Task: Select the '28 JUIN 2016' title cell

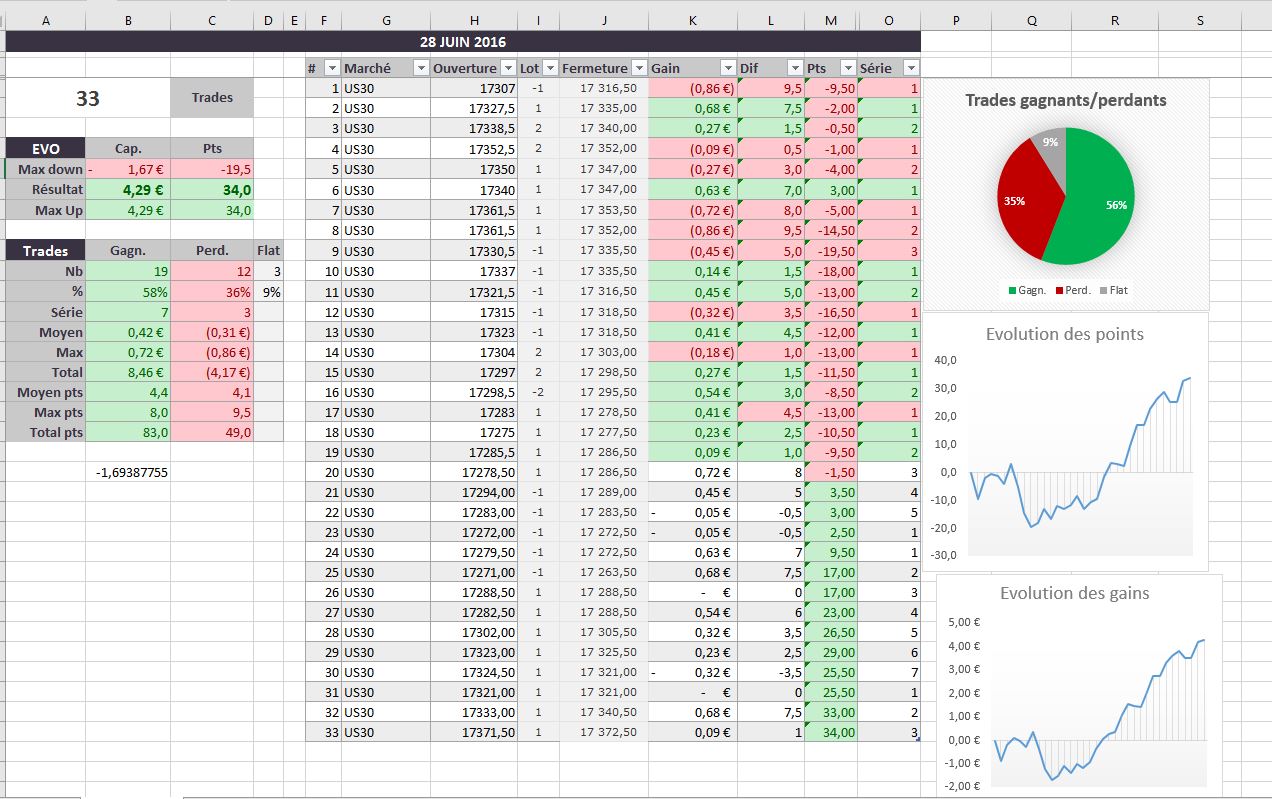Action: tap(462, 41)
